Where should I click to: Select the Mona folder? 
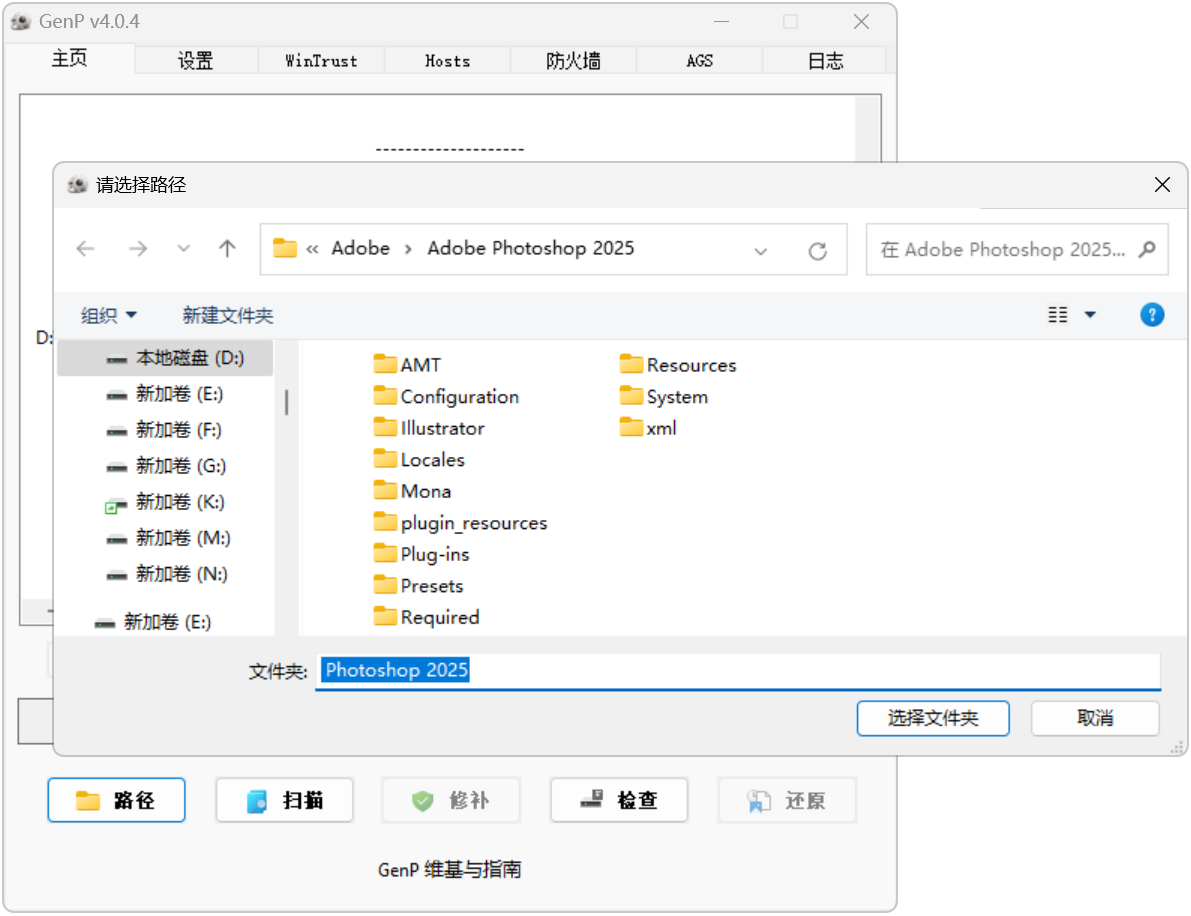point(412,491)
